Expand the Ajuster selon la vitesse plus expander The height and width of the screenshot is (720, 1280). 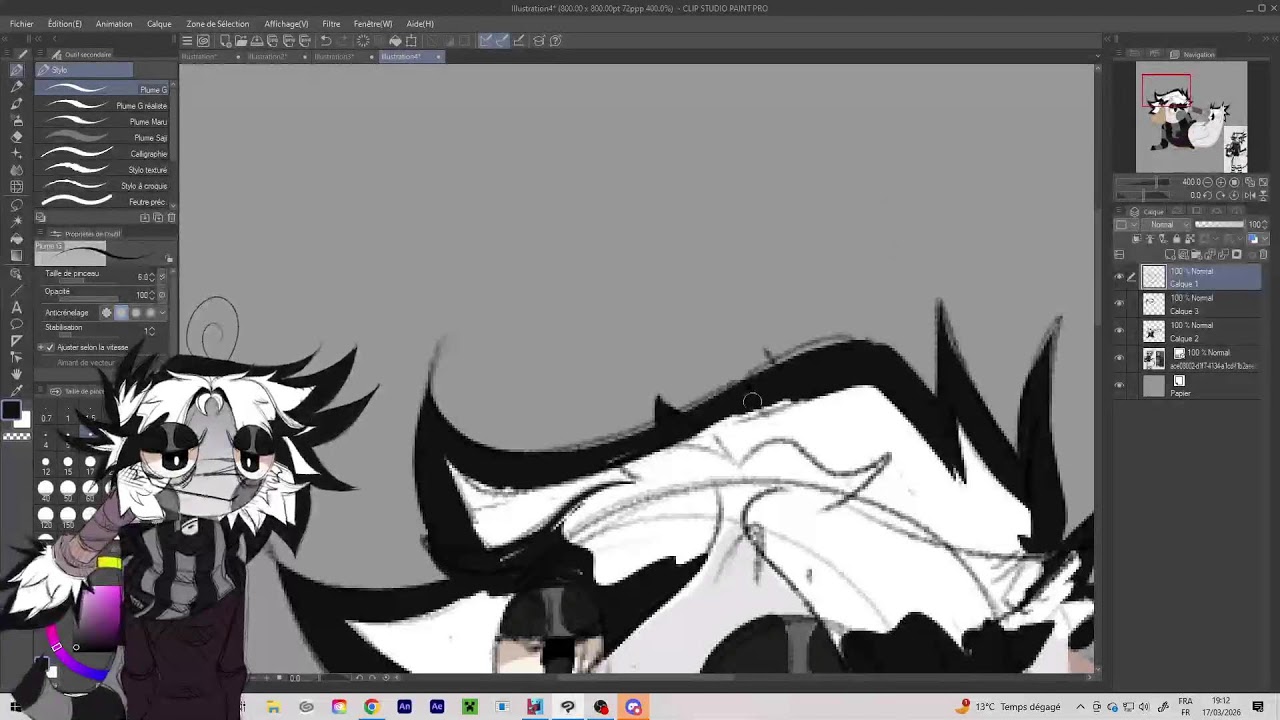pyautogui.click(x=41, y=347)
